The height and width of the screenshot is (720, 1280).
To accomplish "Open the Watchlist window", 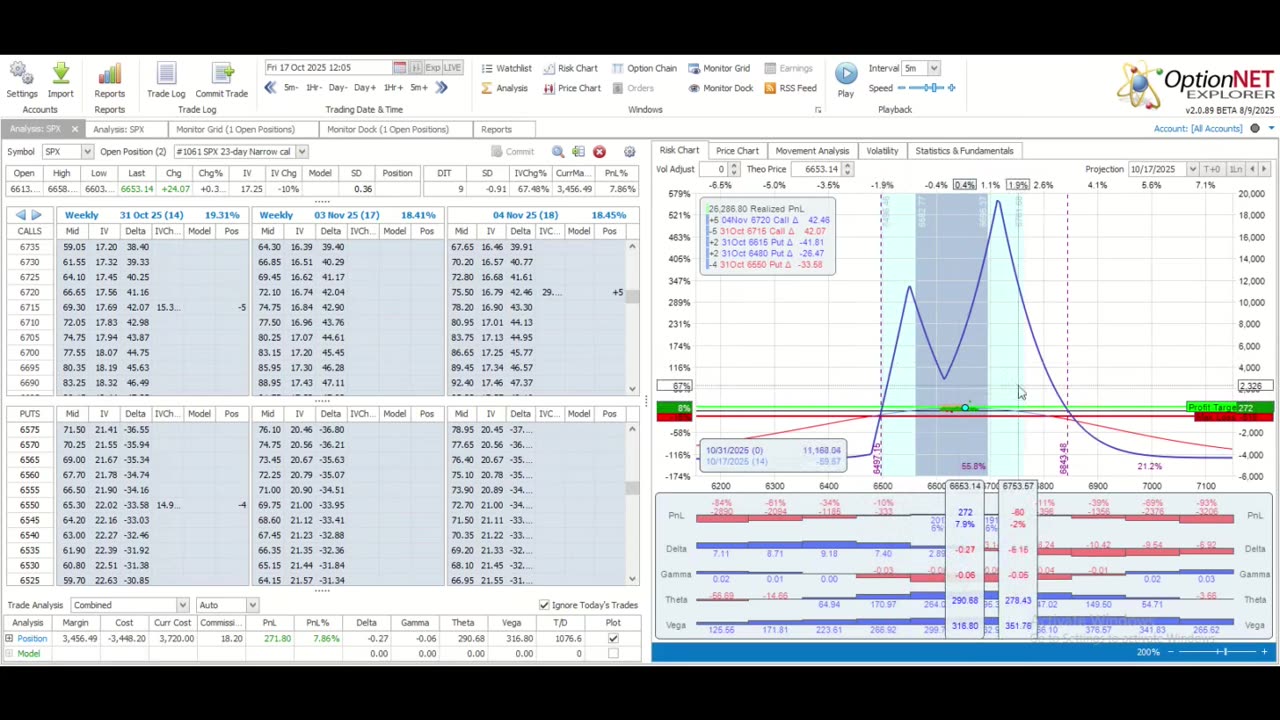I will (x=506, y=68).
